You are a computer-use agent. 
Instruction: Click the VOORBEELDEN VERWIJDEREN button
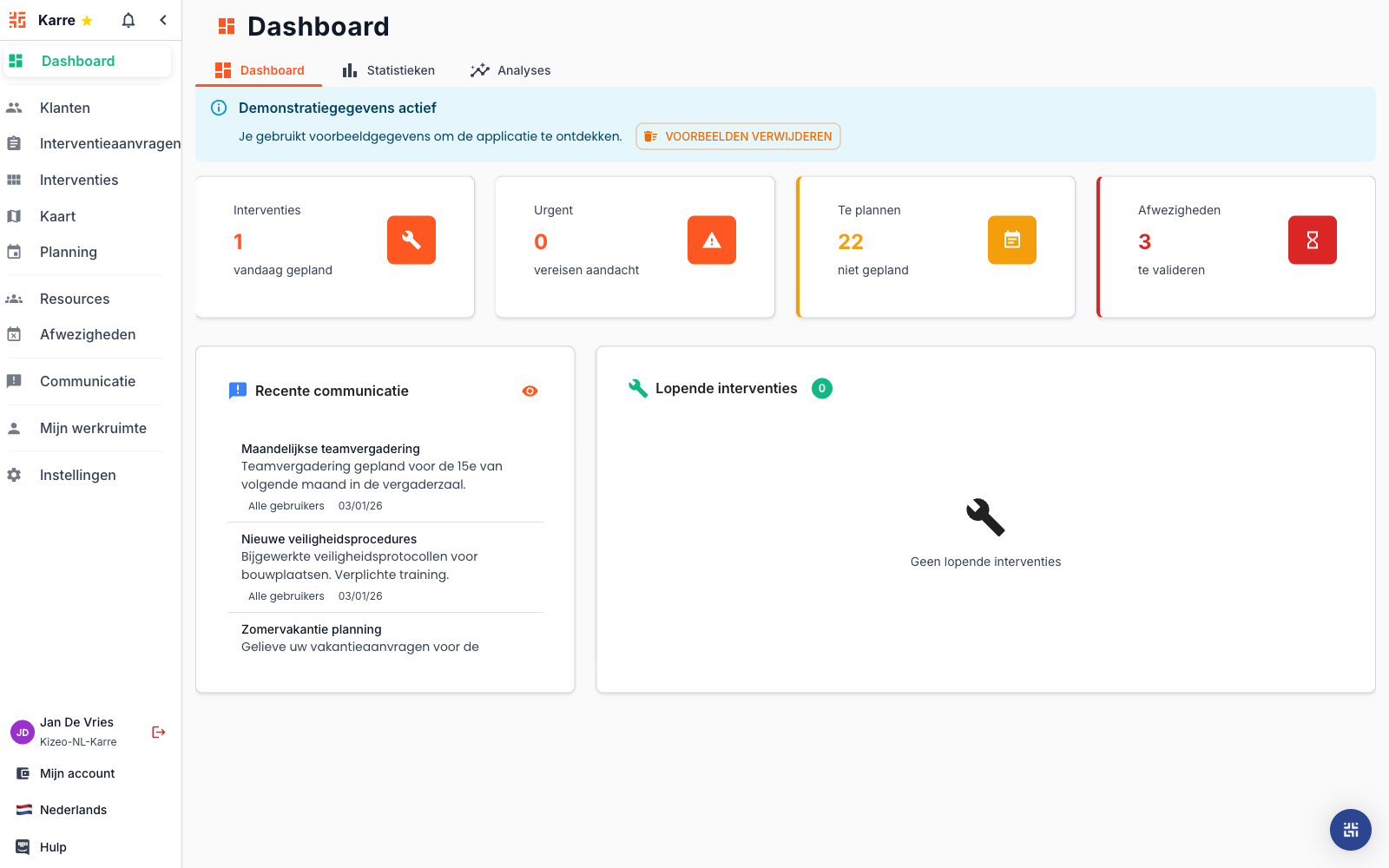click(737, 136)
